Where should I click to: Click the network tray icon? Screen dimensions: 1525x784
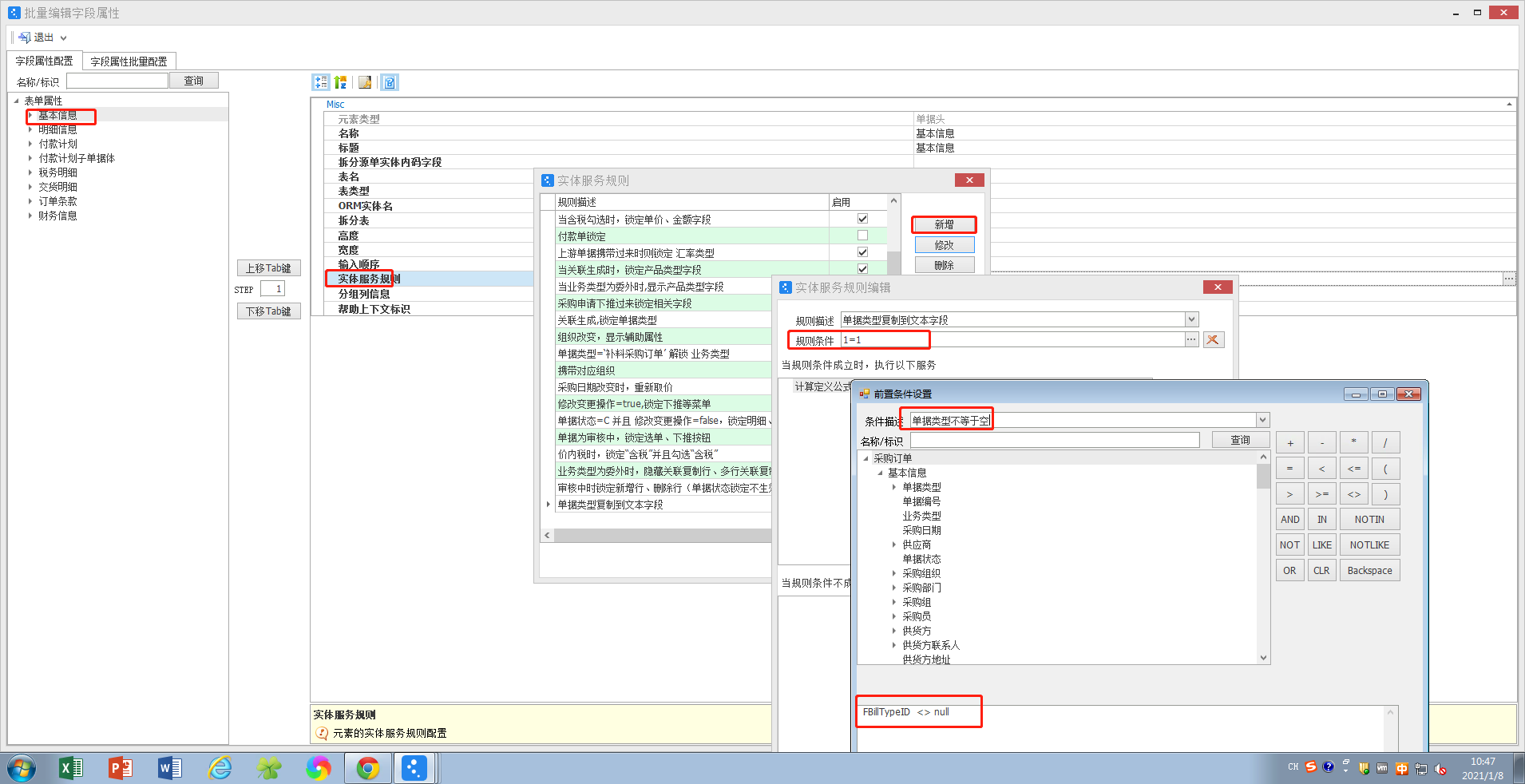(x=1421, y=769)
